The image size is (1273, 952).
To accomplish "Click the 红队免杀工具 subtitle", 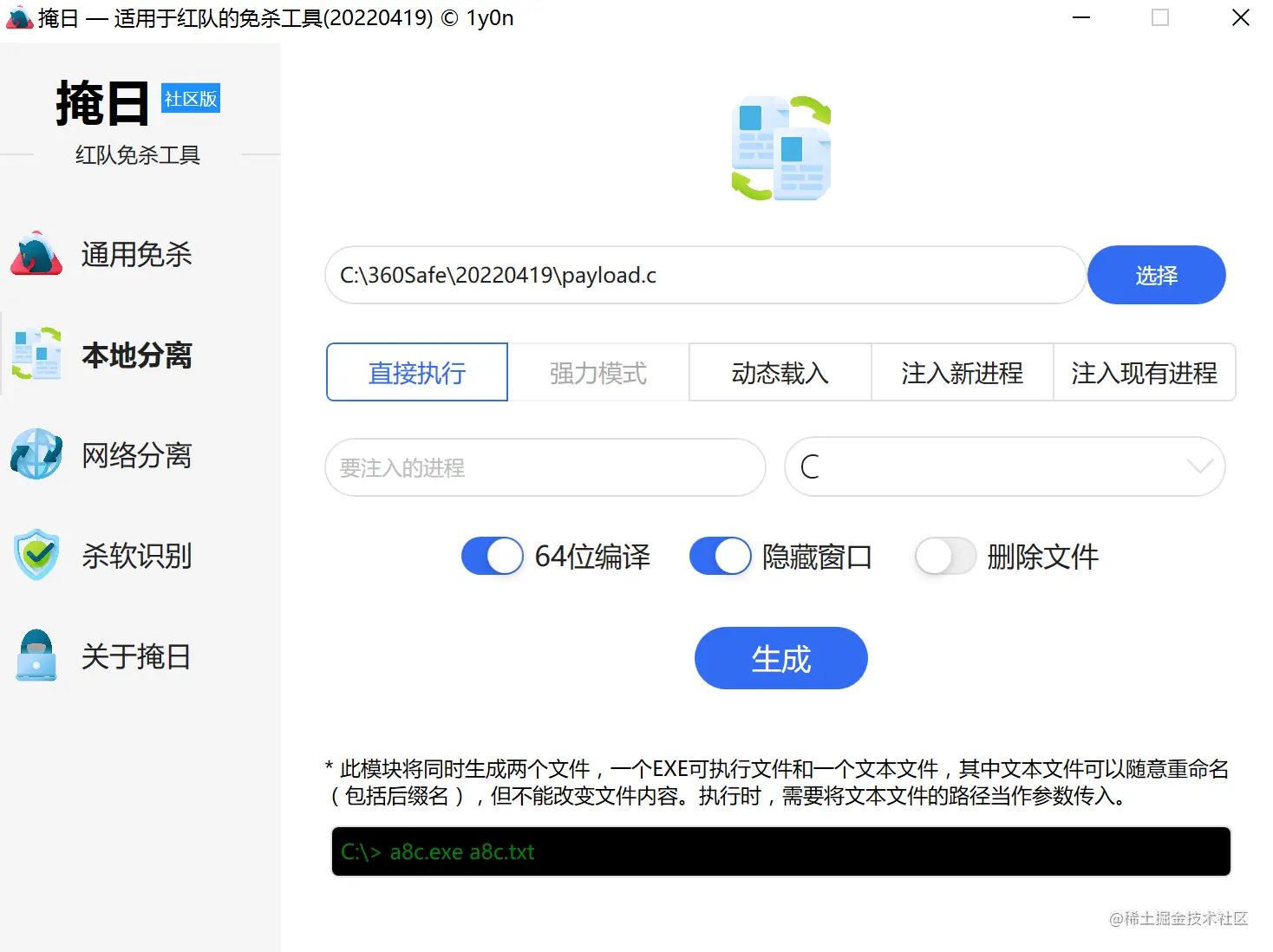I will pyautogui.click(x=138, y=154).
